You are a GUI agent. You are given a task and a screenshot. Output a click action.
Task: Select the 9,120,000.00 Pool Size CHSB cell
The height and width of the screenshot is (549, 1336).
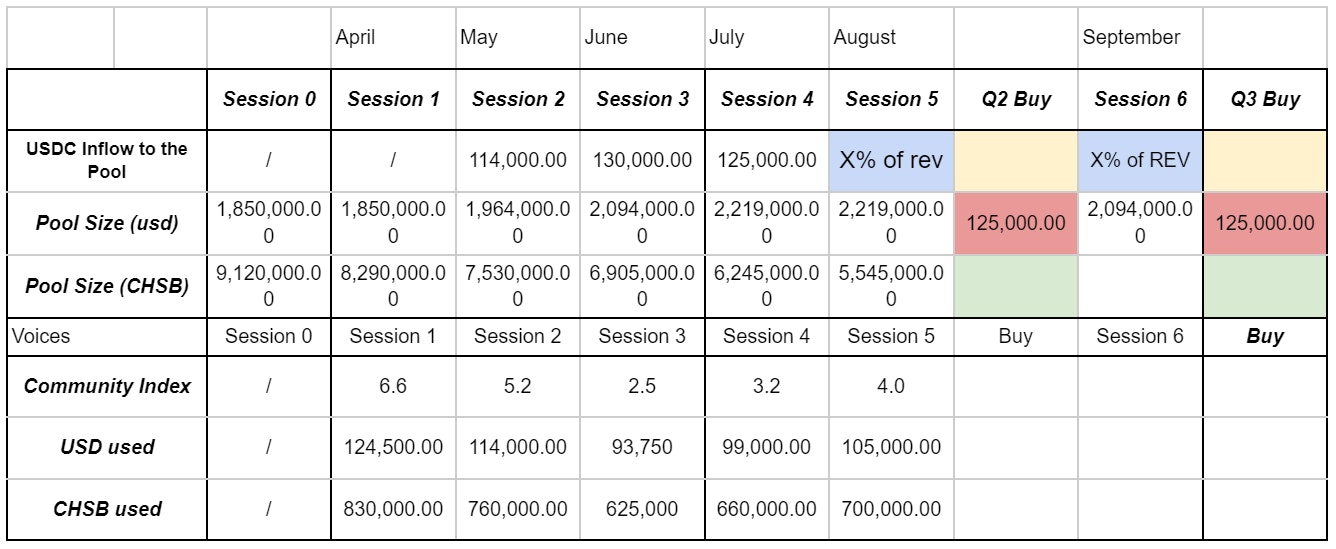(269, 285)
